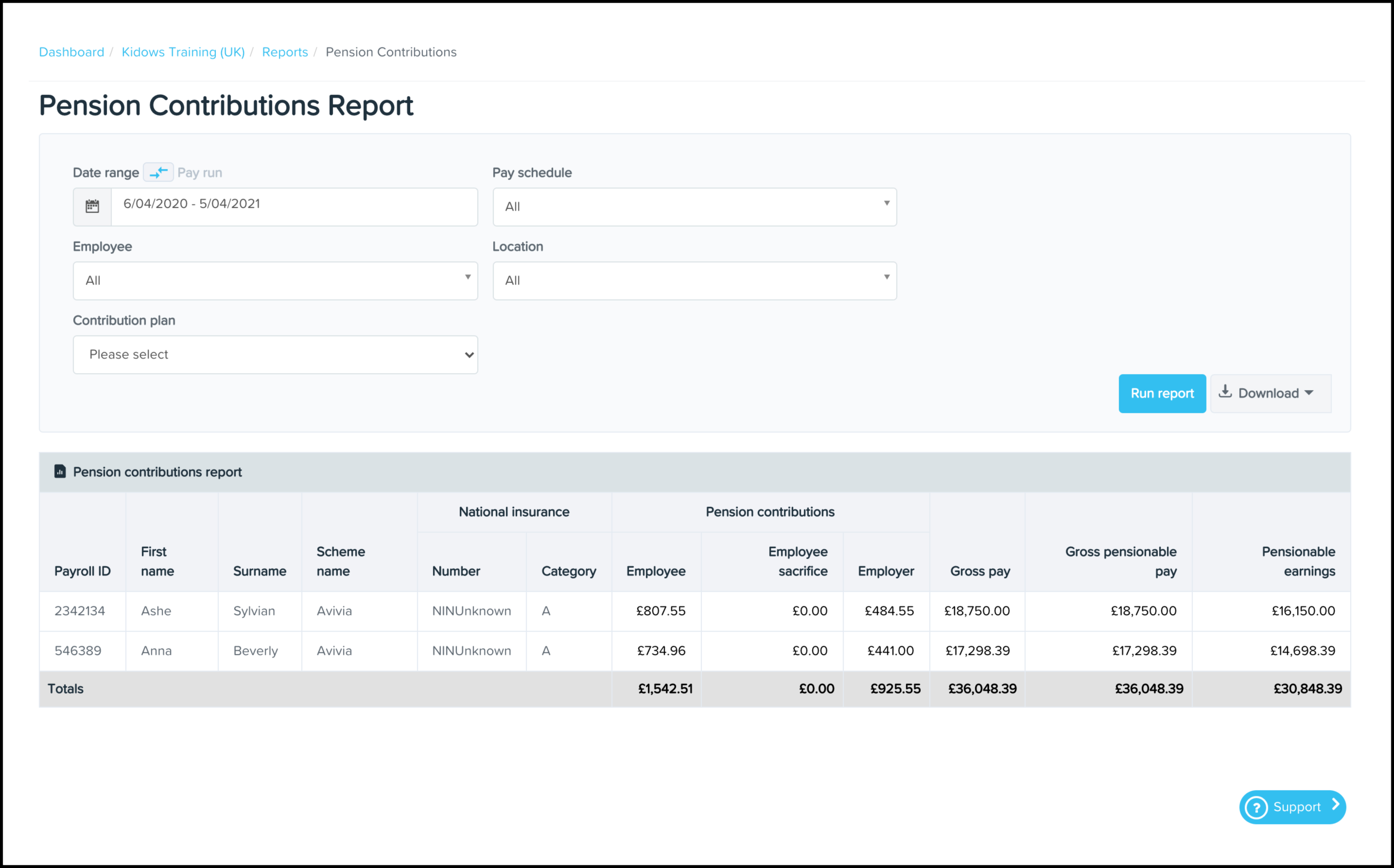Viewport: 1394px width, 868px height.
Task: Open the Location dropdown
Action: (694, 280)
